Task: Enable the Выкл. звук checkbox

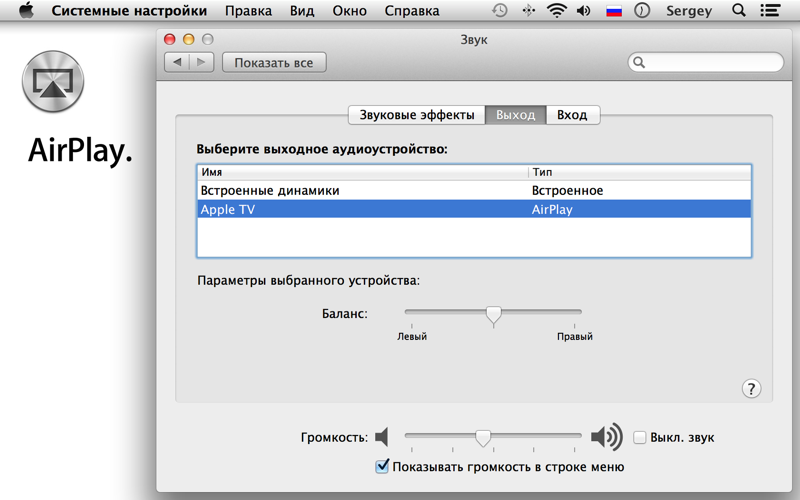Action: click(x=639, y=437)
